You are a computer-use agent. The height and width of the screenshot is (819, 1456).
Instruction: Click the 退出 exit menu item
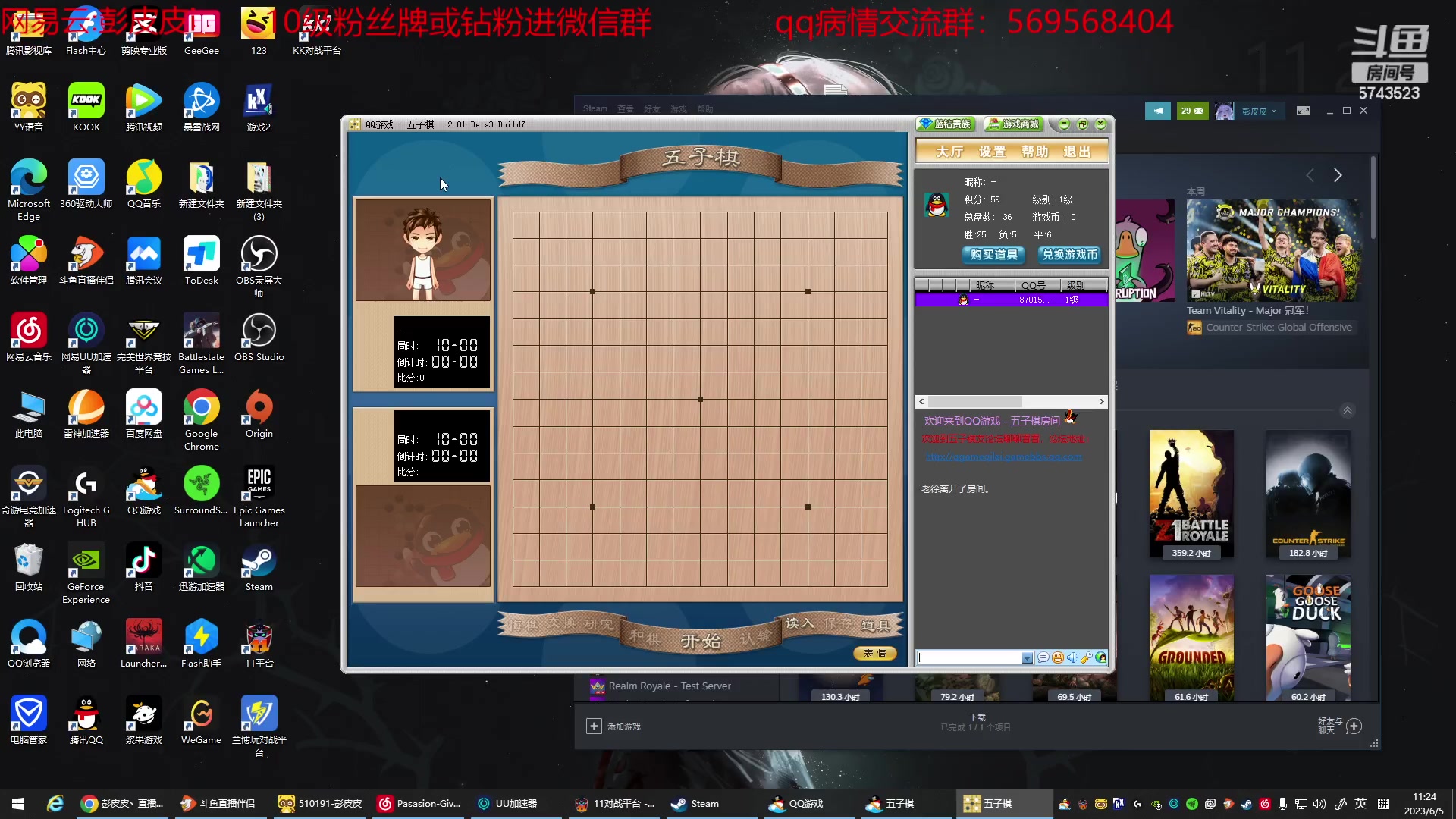(1077, 152)
